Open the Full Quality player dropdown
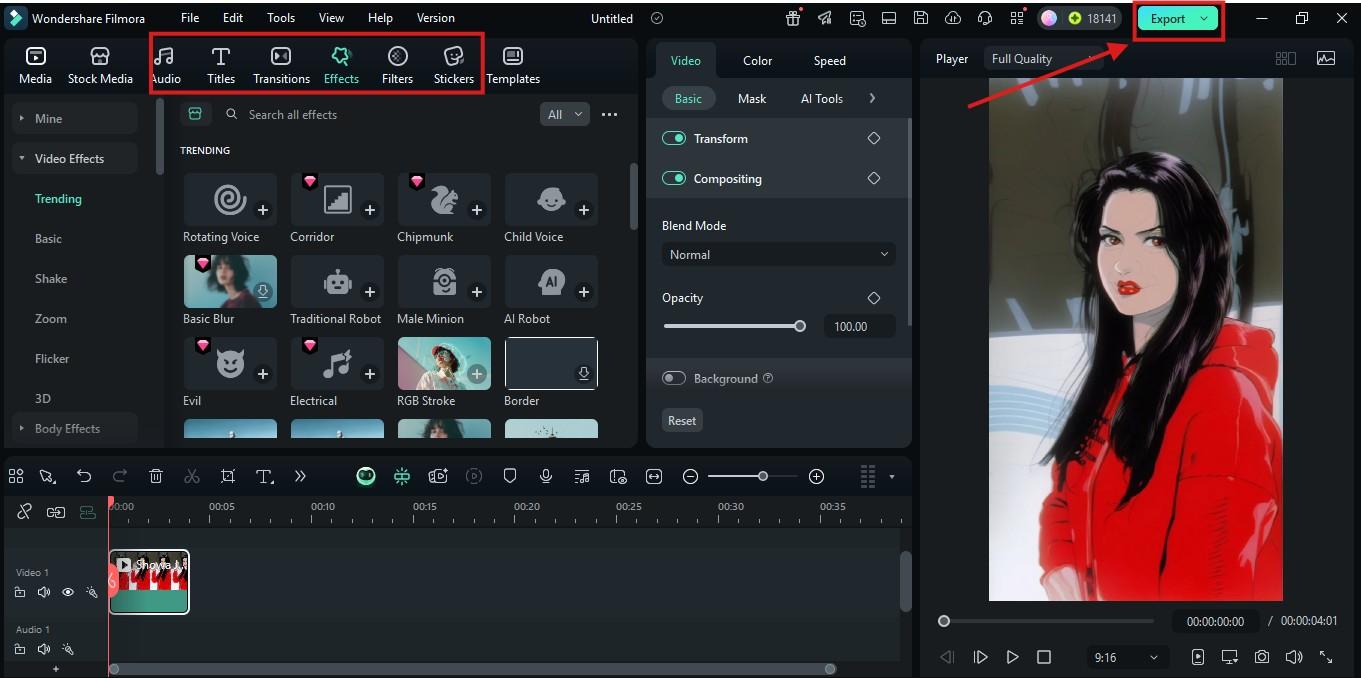This screenshot has height=678, width=1361. coord(1045,59)
